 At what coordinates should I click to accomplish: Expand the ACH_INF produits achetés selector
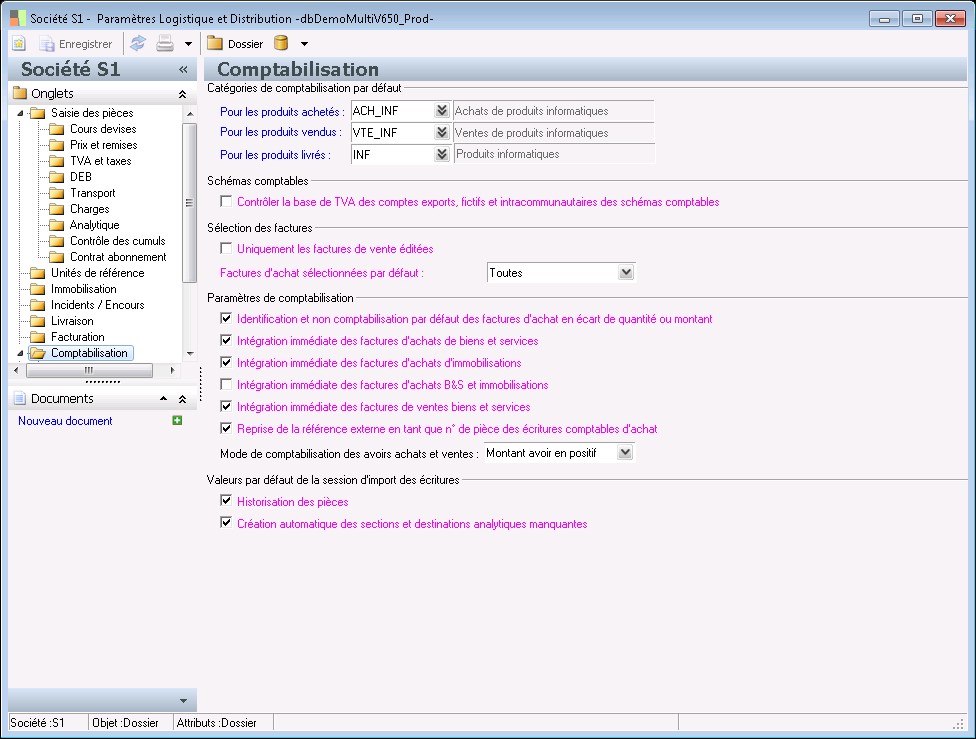[x=441, y=111]
